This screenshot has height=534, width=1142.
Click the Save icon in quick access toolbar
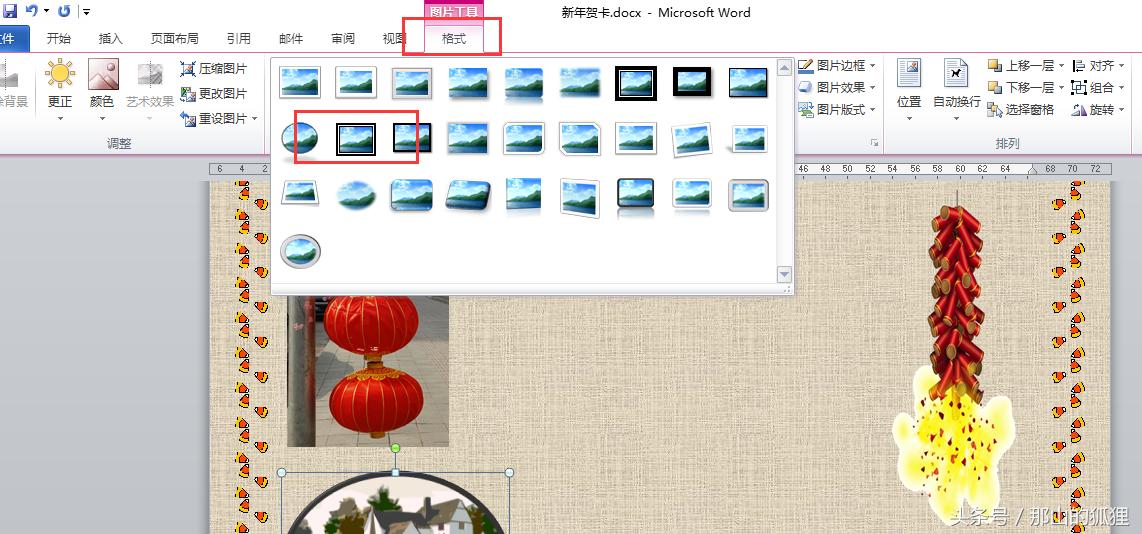pyautogui.click(x=10, y=11)
